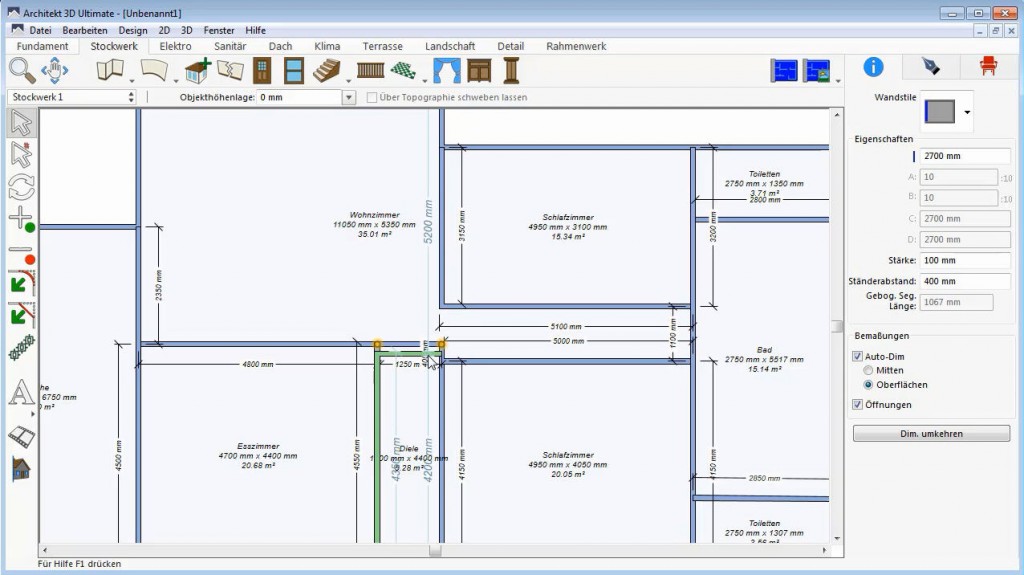Viewport: 1024px width, 575px height.
Task: Click the chain pattern tool
Action: tap(22, 348)
